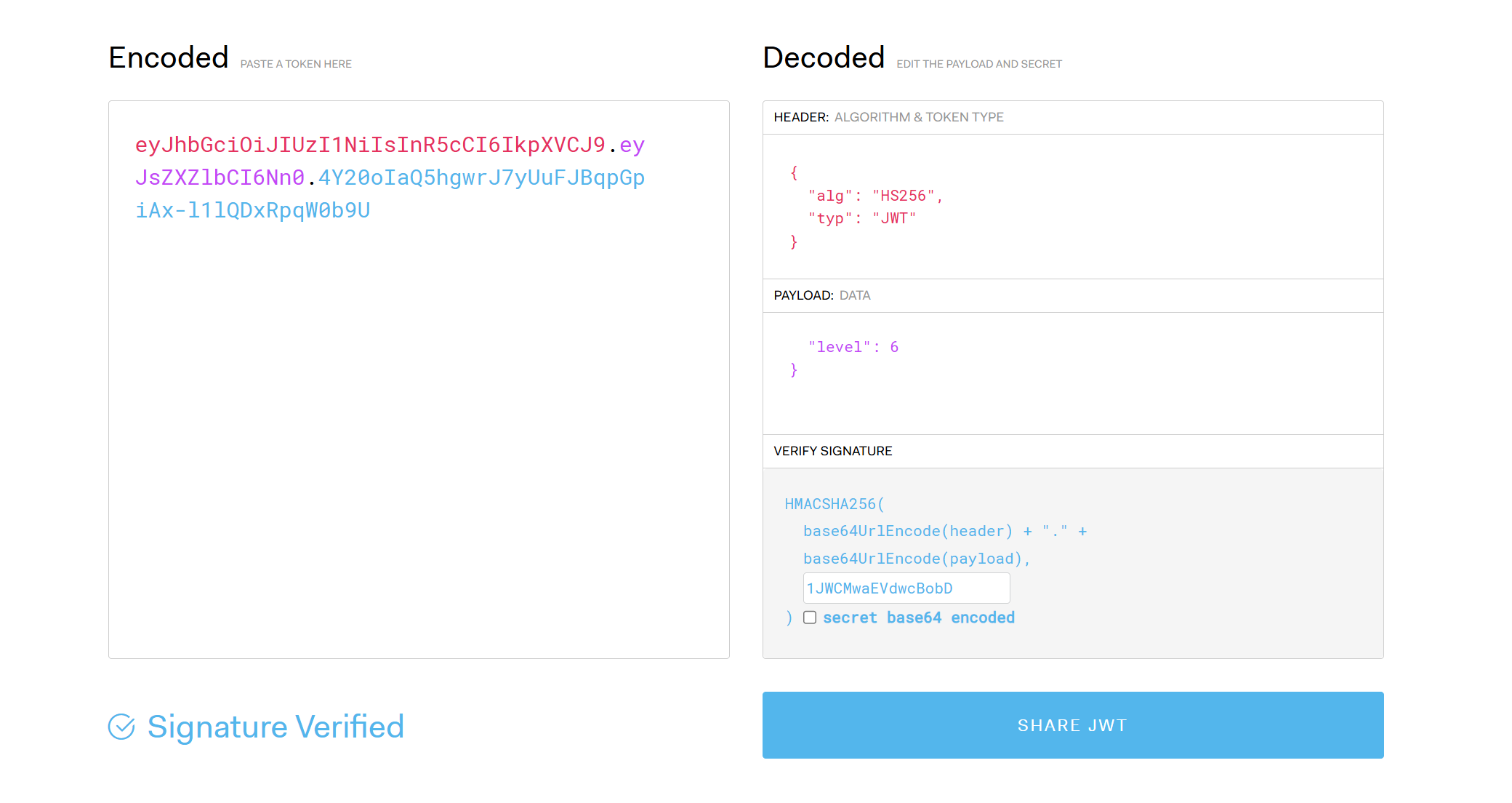Click the purple payload segment JsZXZlbCI6Nn0
The width and height of the screenshot is (1512, 803).
click(x=220, y=177)
